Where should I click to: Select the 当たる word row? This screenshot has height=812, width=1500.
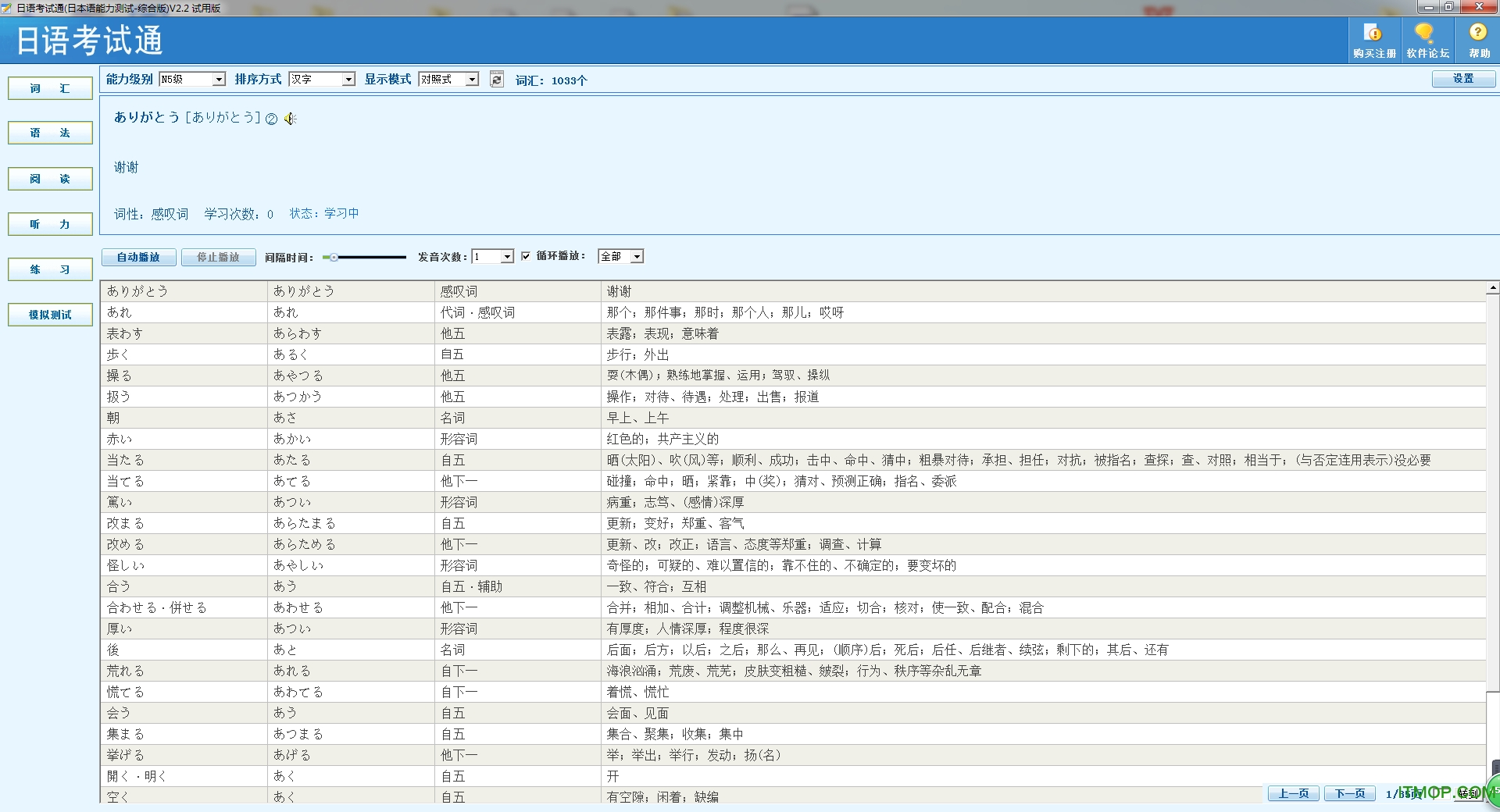tap(793, 460)
